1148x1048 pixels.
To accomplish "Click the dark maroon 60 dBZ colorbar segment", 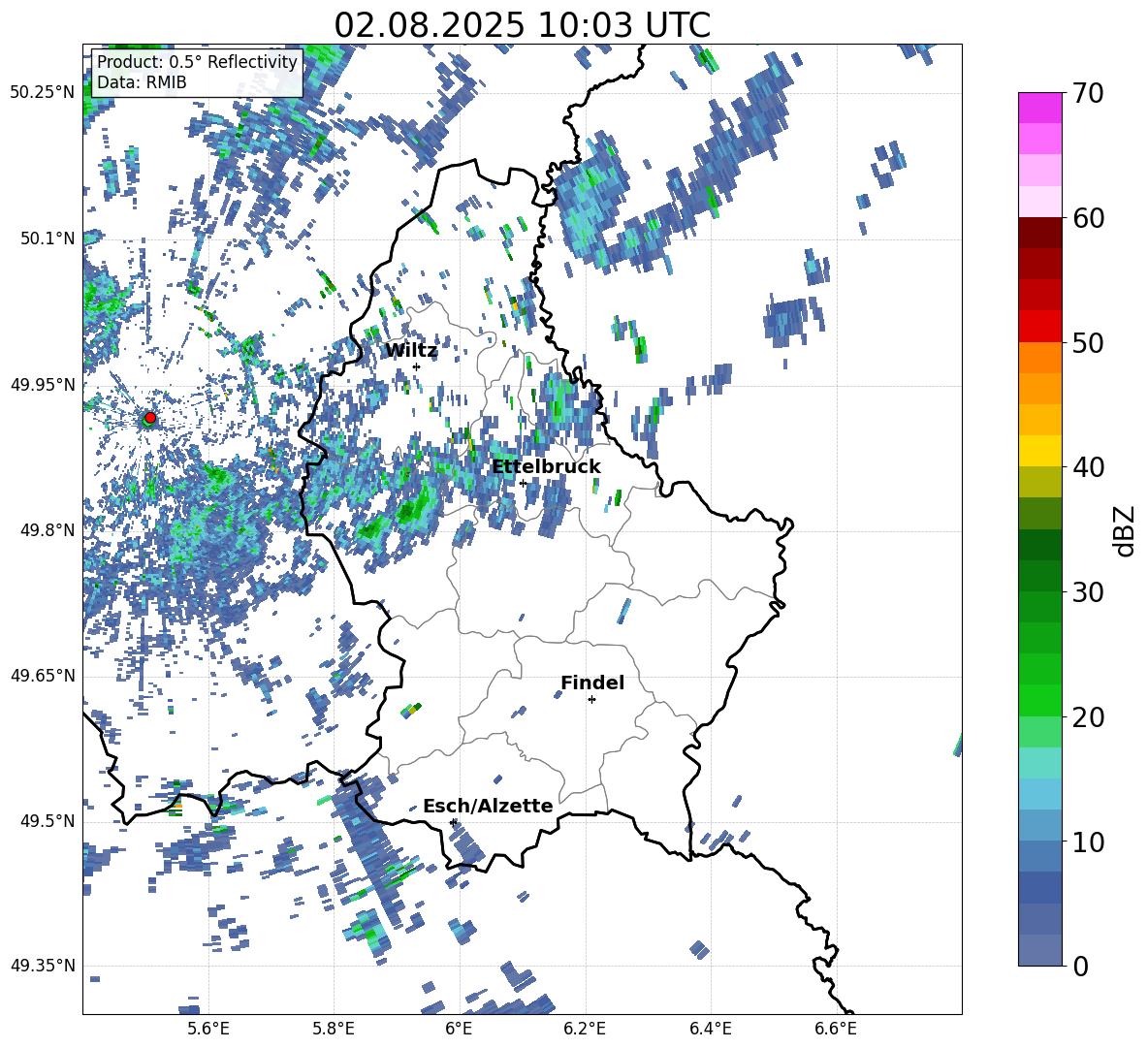I will pyautogui.click(x=1039, y=233).
